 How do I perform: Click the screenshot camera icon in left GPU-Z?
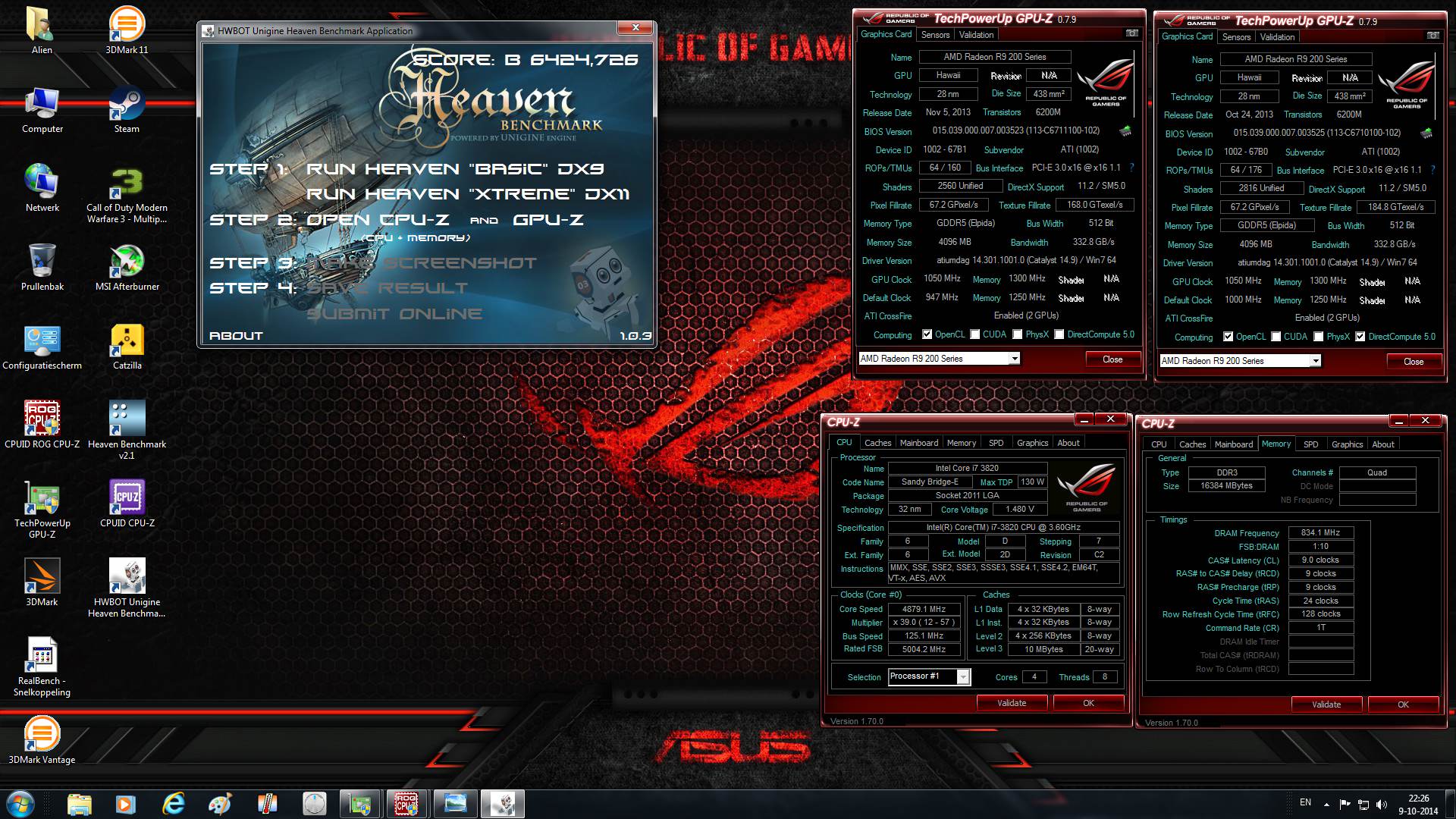coord(1131,33)
